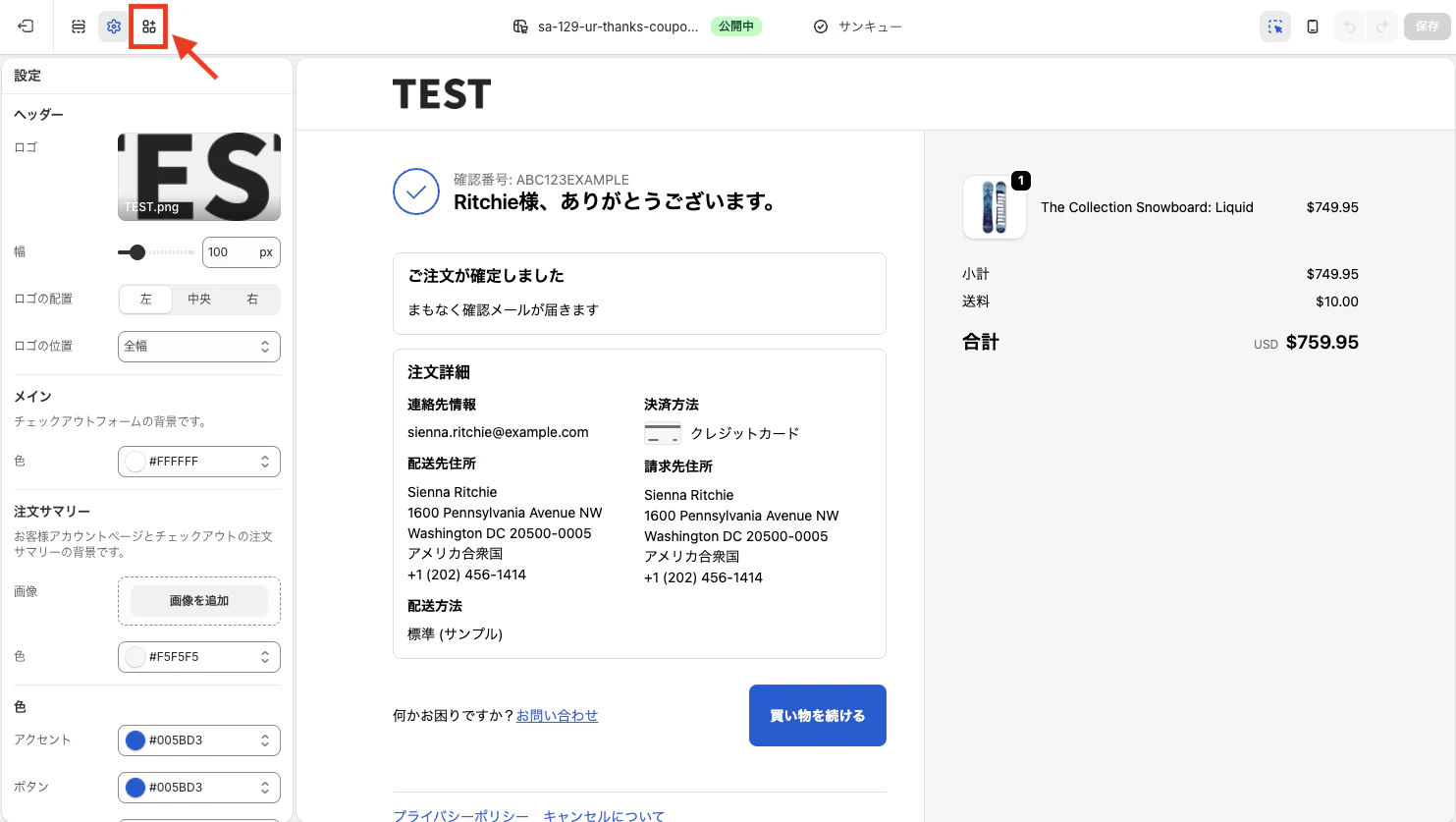Open the メイン color #FFFFFF dropdown

point(199,462)
